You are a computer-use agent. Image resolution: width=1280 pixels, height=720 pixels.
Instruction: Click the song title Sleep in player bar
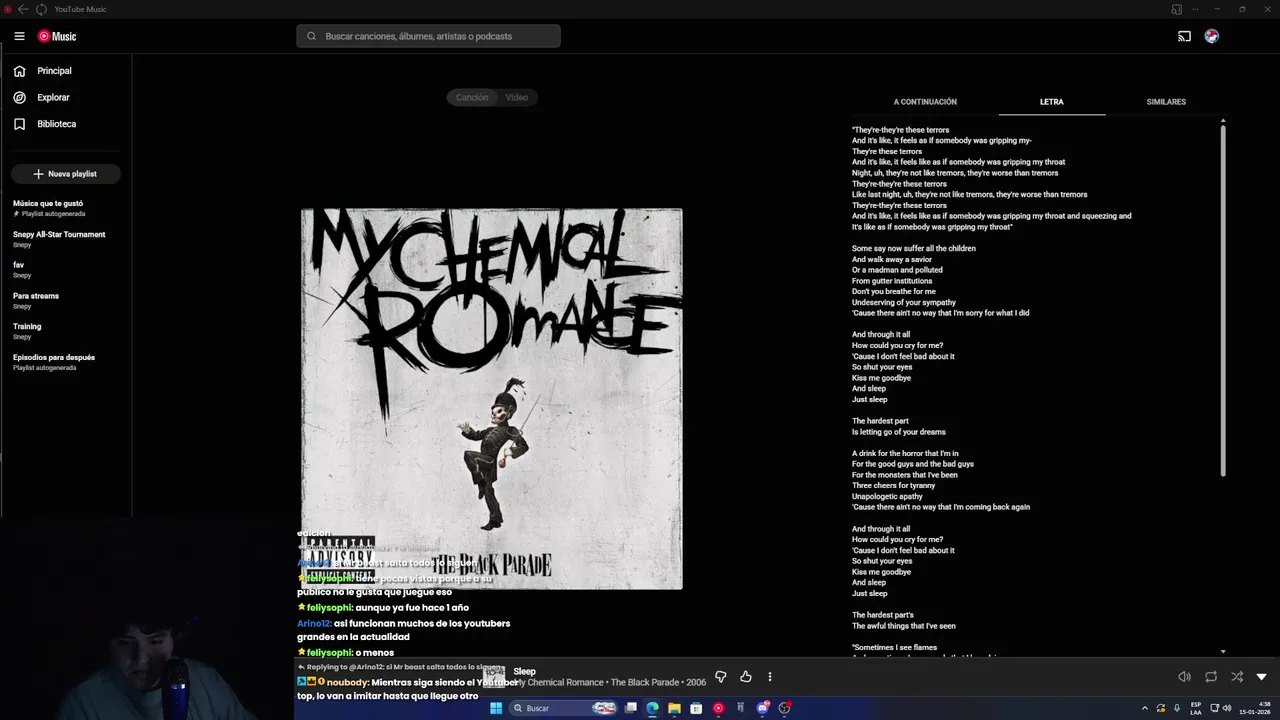coord(524,671)
